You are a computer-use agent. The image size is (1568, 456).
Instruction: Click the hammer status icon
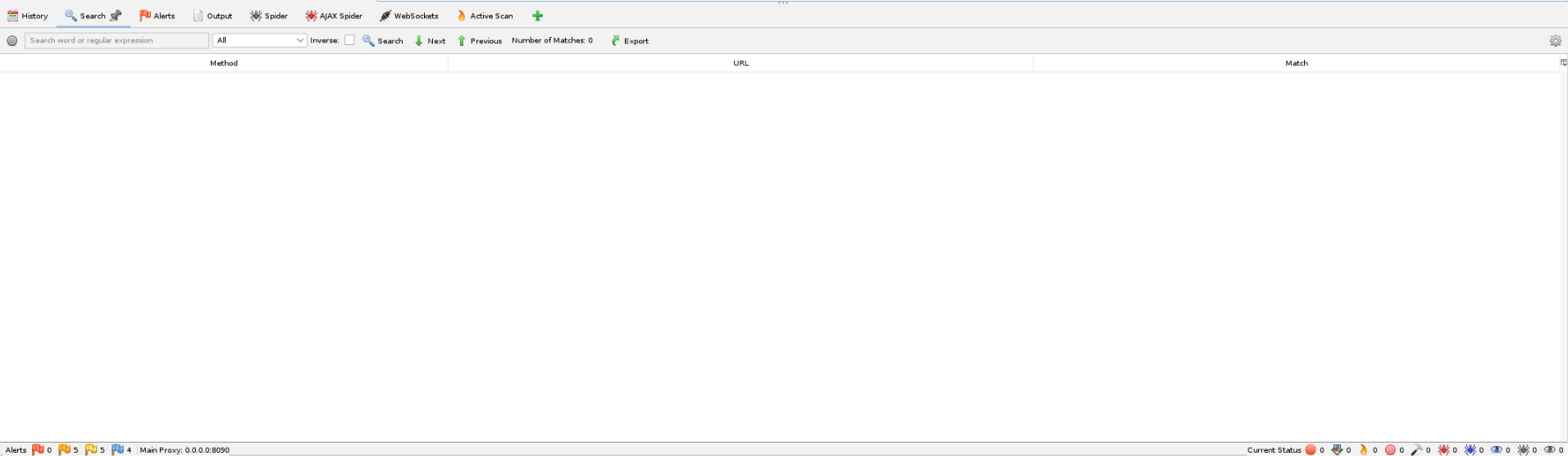[1416, 449]
